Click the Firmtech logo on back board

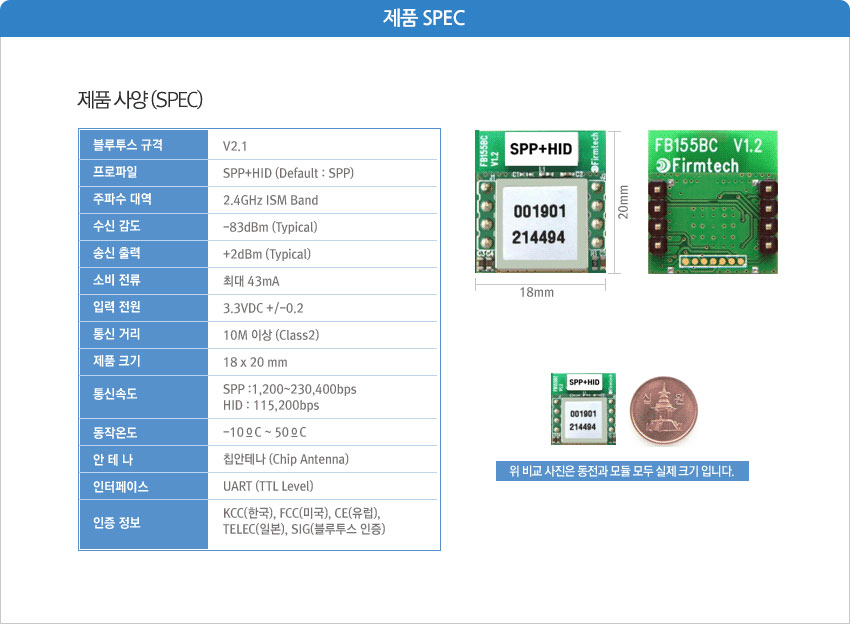point(698,165)
